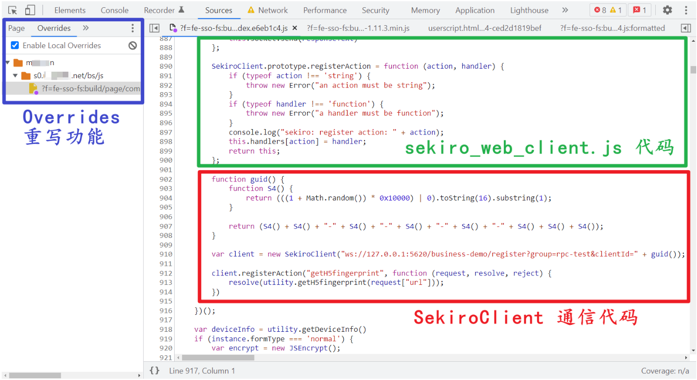The width and height of the screenshot is (697, 380).
Task: Open the userscript.html file tab
Action: (x=485, y=28)
